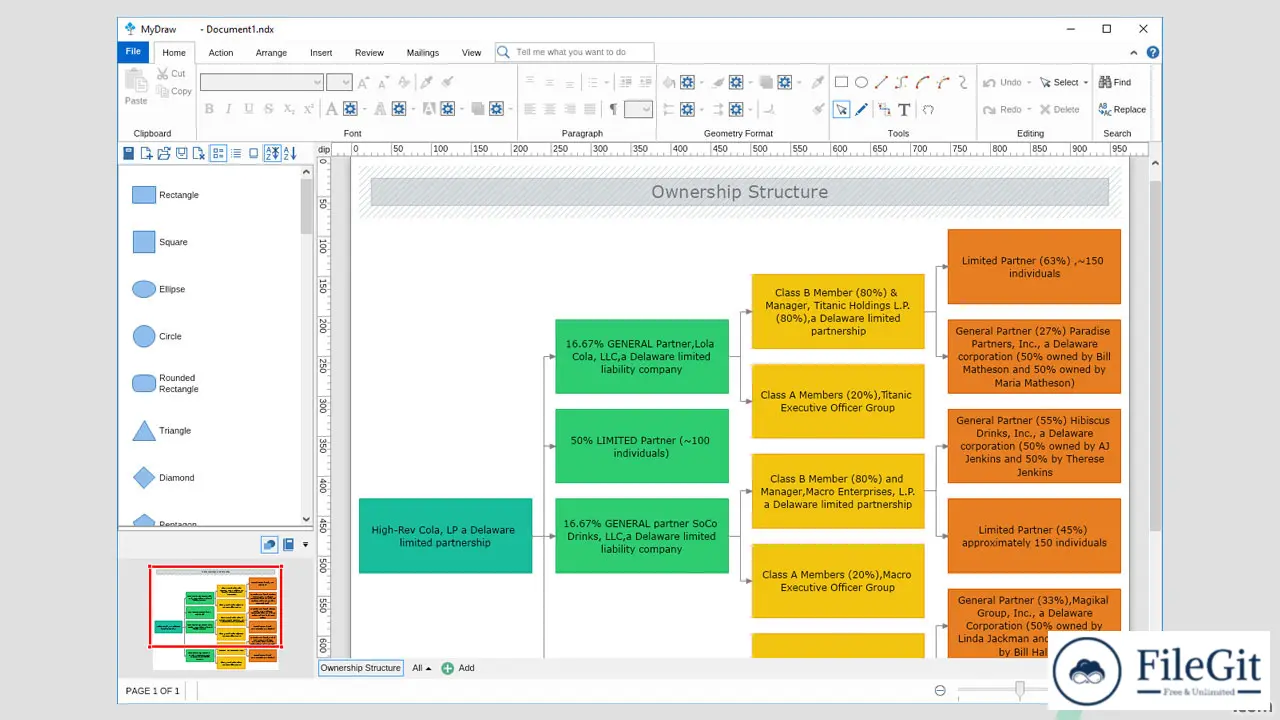The image size is (1280, 720).
Task: Toggle icons-and-labels library view
Action: [x=219, y=153]
